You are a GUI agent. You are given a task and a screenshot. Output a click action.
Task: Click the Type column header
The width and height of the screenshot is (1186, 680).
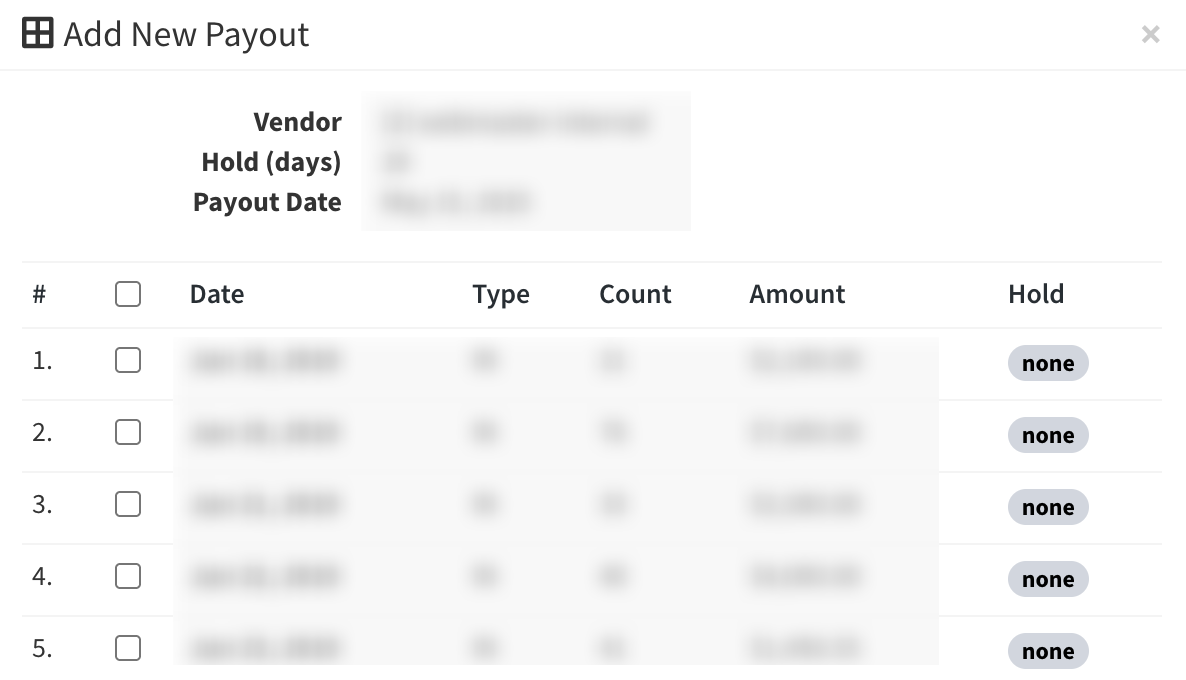501,294
